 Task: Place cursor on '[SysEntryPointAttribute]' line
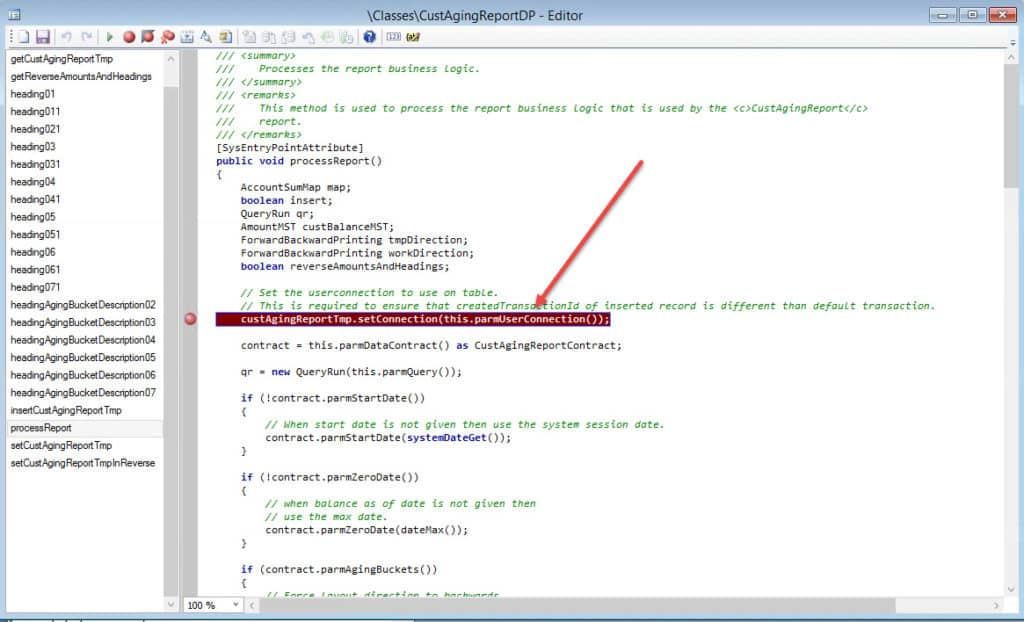coord(290,148)
